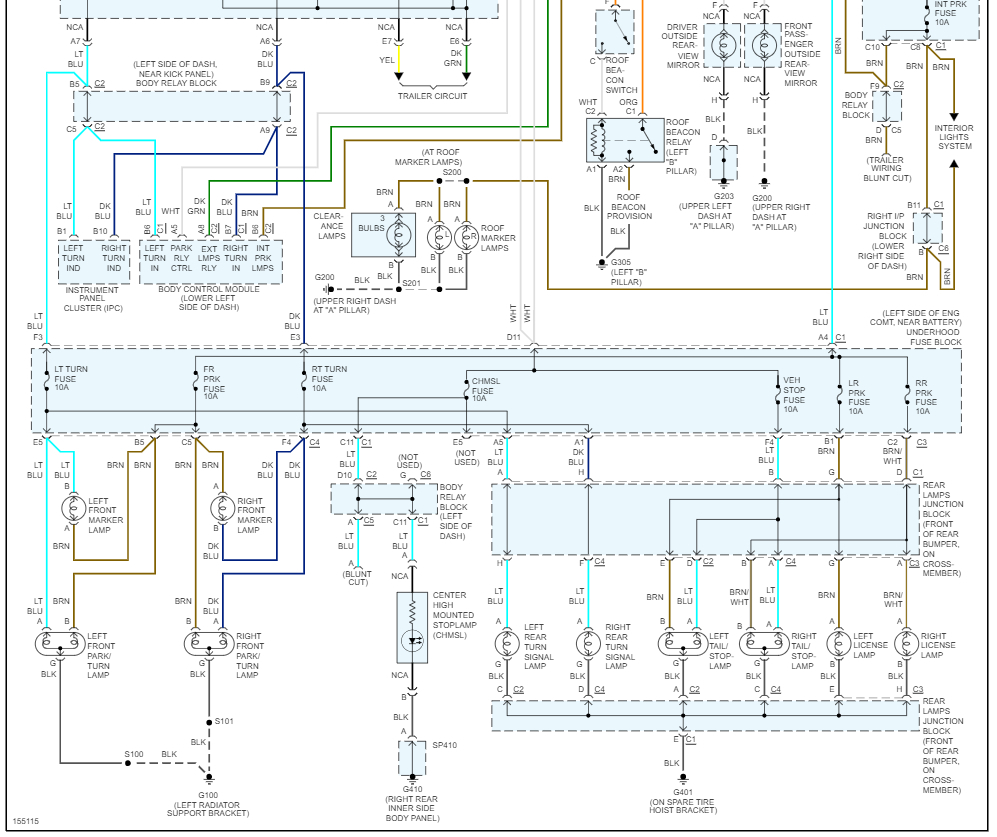
Task: Click the INT PRK LMPS terminal label
Action: 262,258
